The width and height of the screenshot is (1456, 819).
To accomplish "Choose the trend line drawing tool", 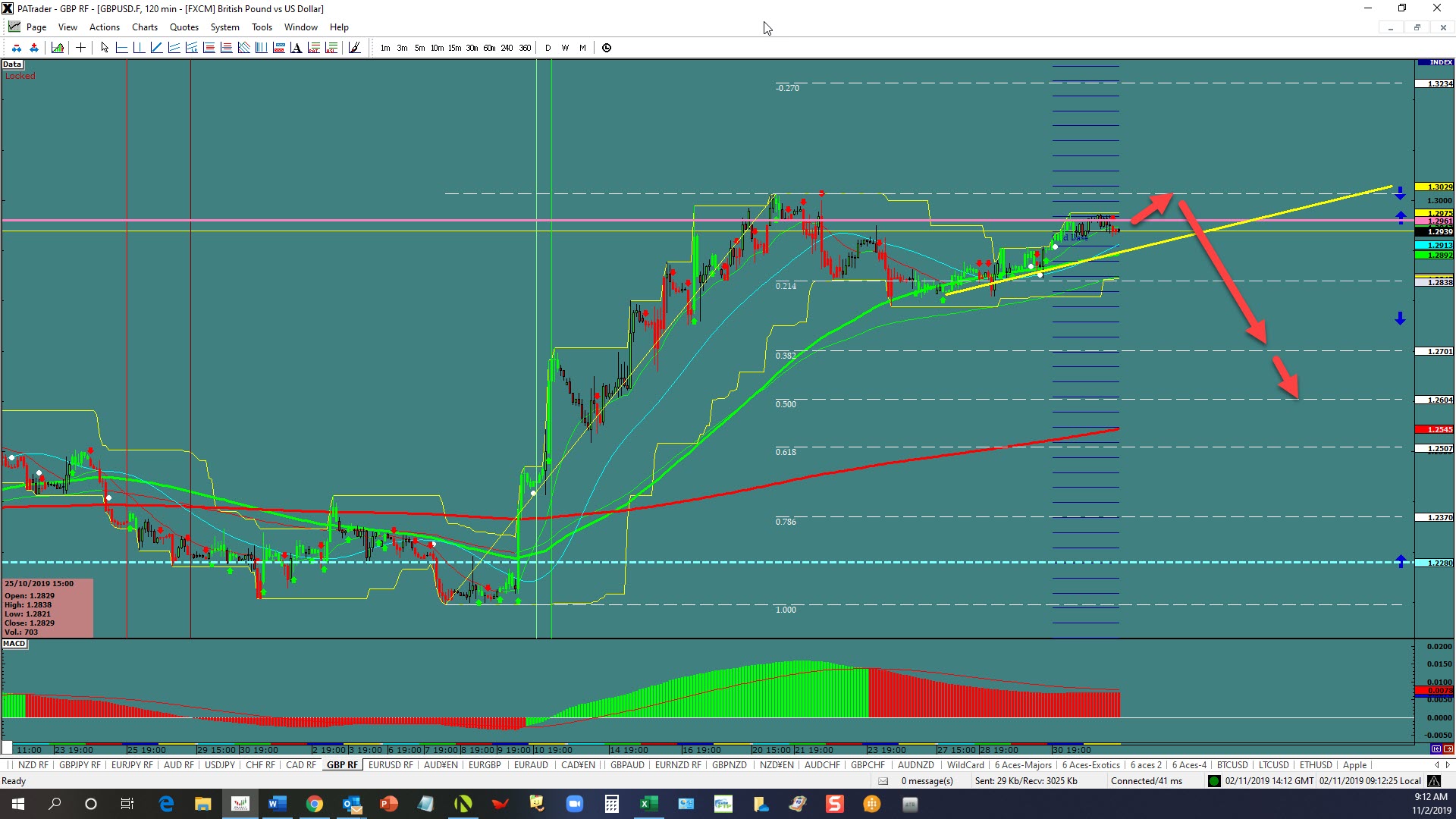I will (x=156, y=48).
